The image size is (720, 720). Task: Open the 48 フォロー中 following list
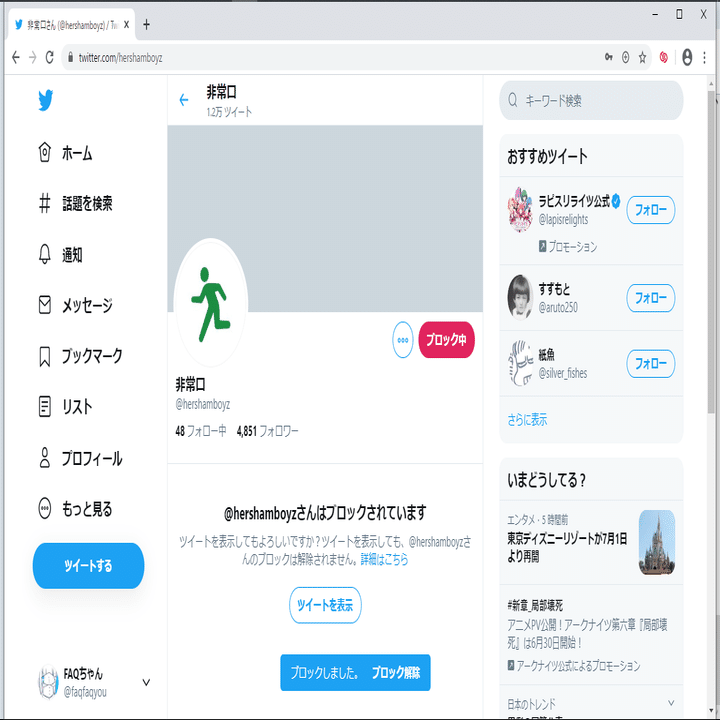[201, 431]
